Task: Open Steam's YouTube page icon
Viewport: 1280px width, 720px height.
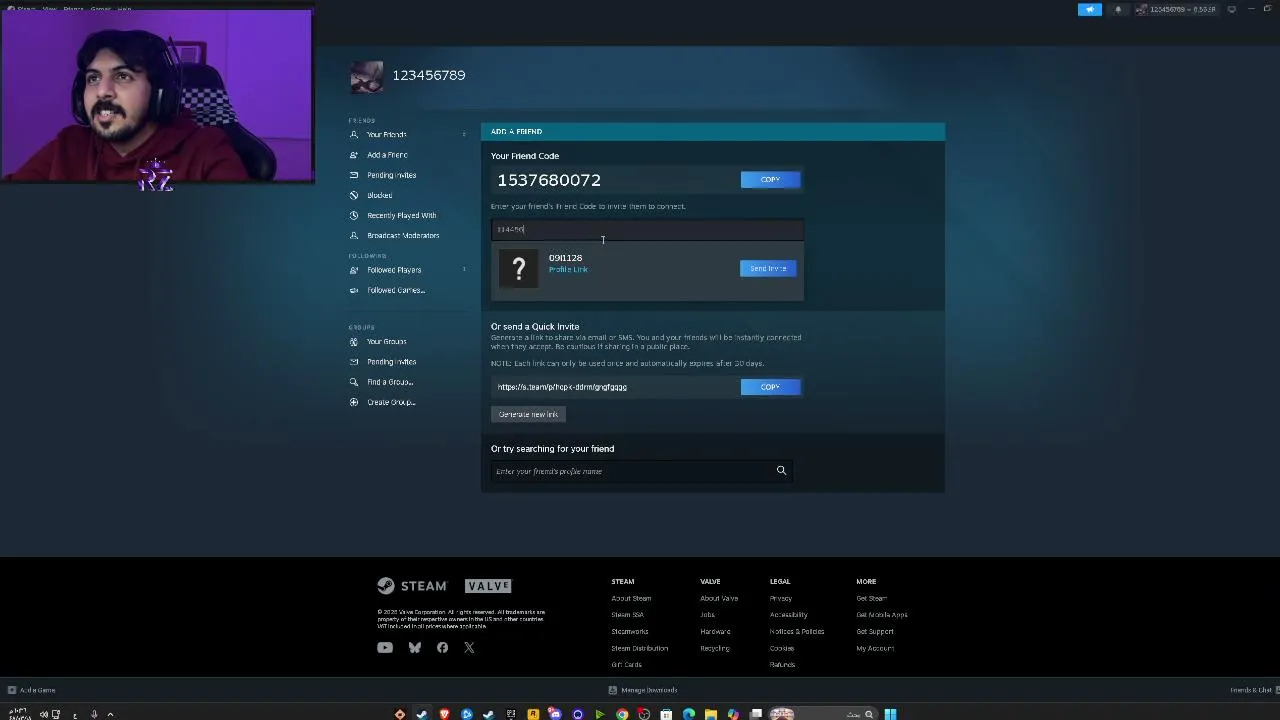Action: [385, 648]
